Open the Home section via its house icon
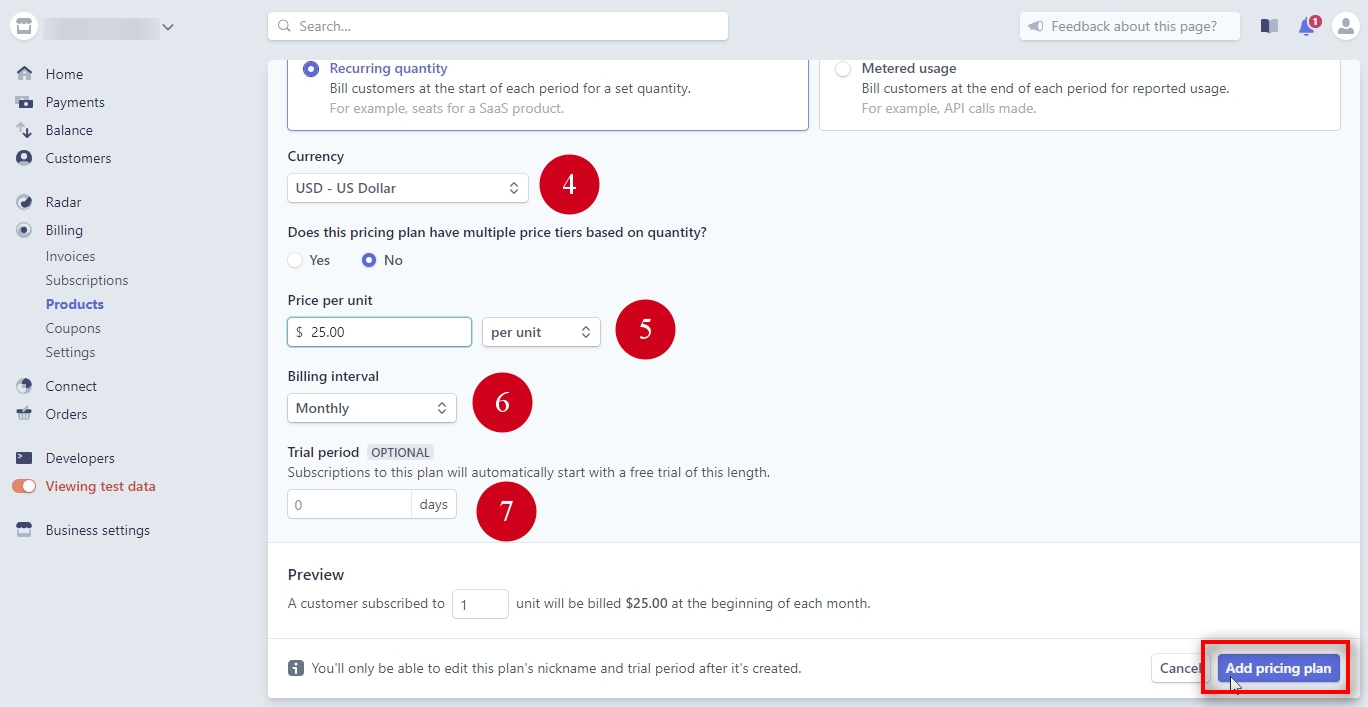The width and height of the screenshot is (1368, 707). pyautogui.click(x=24, y=73)
